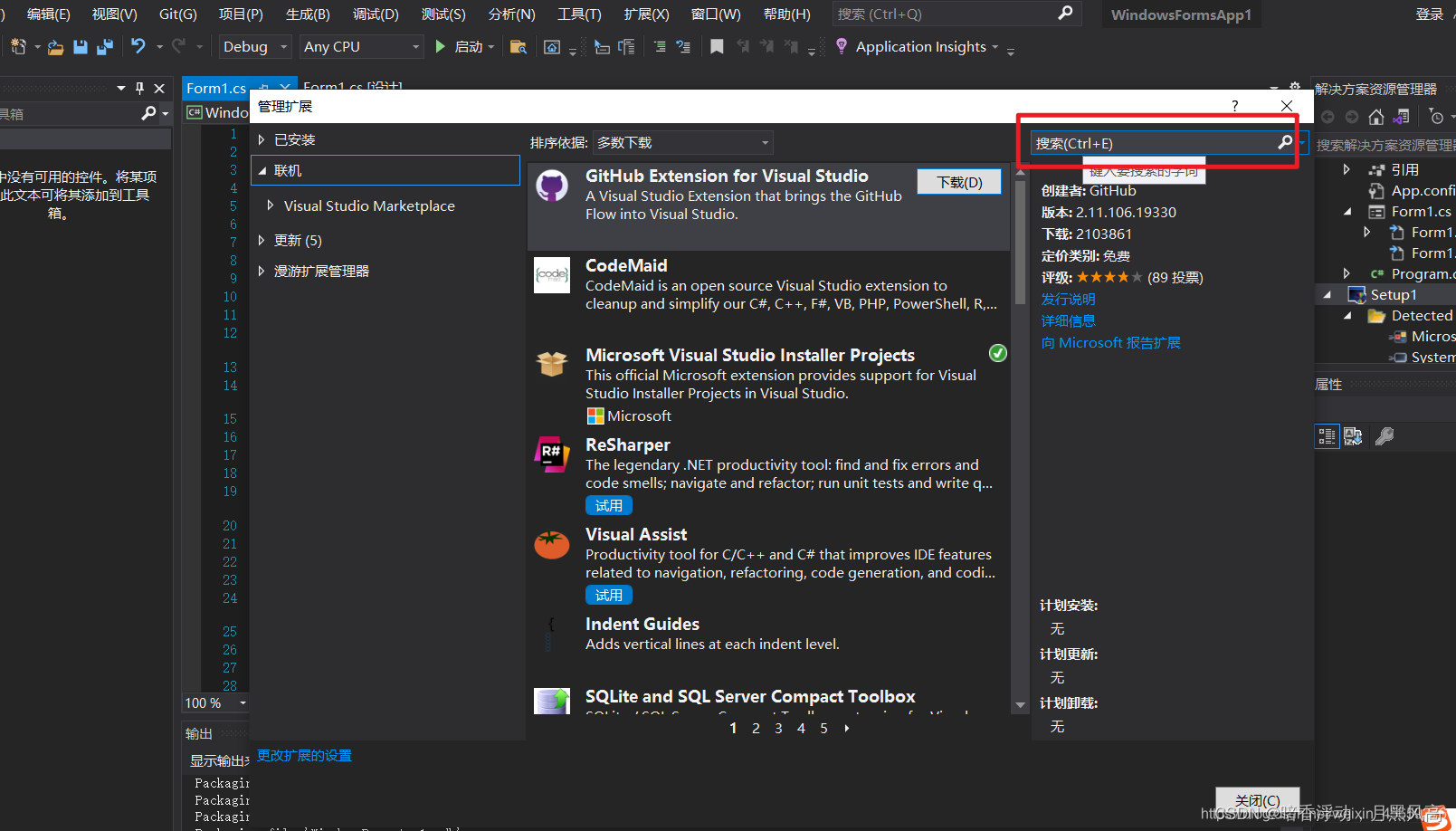The width and height of the screenshot is (1456, 831).
Task: Click the help question mark in the dialog title
Action: tap(1235, 106)
